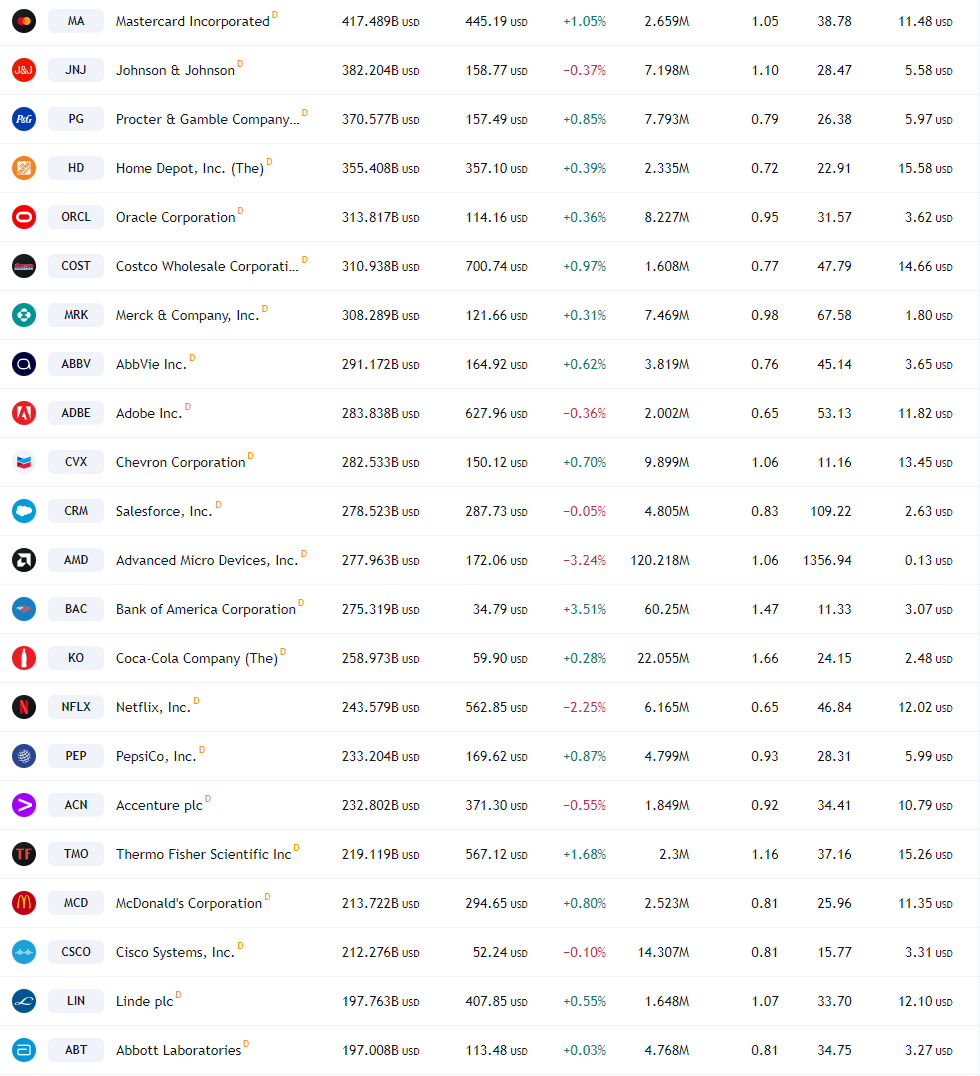
Task: Open the MA ticker symbol
Action: tap(76, 21)
